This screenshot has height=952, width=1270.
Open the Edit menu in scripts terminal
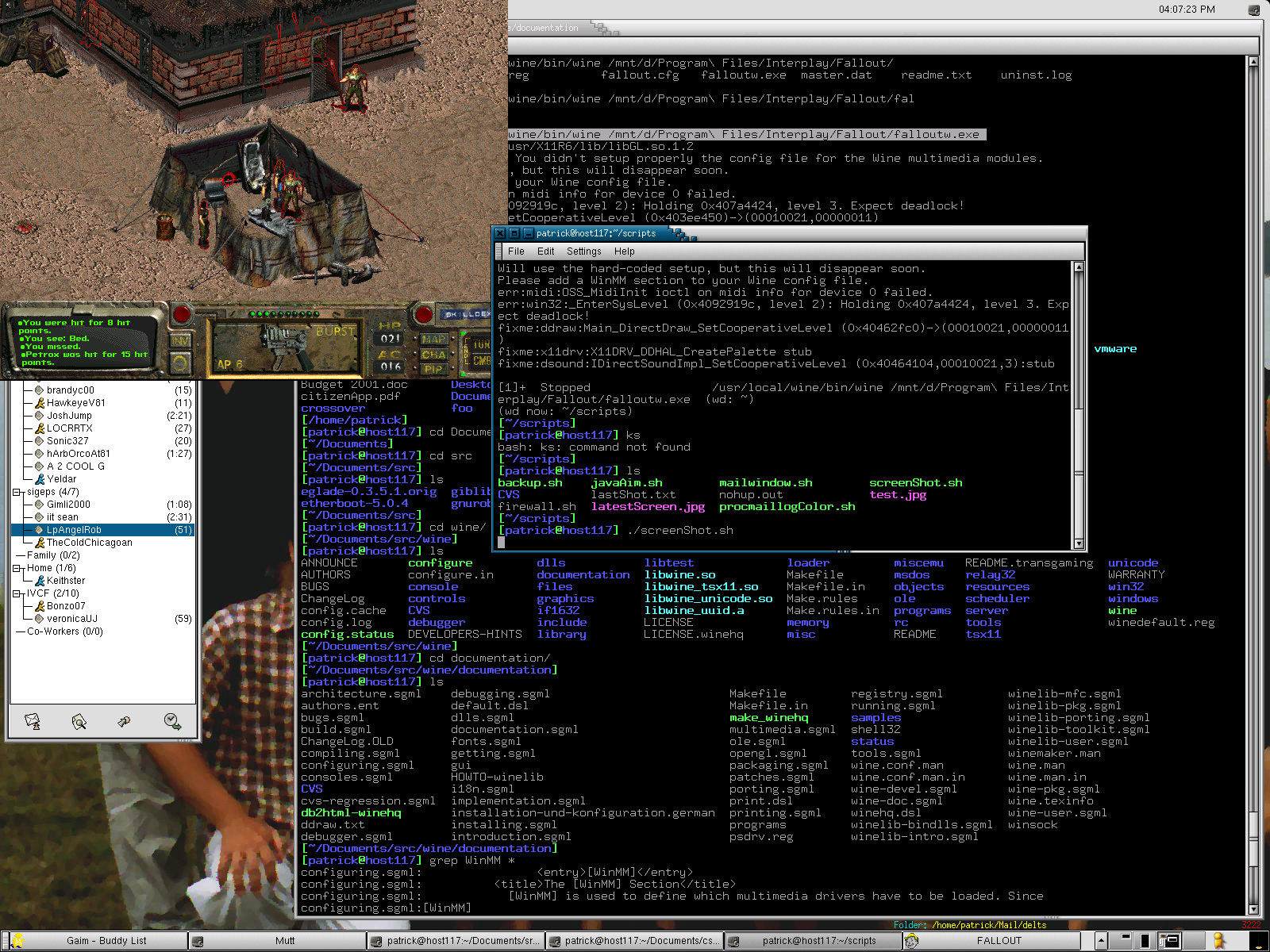545,251
